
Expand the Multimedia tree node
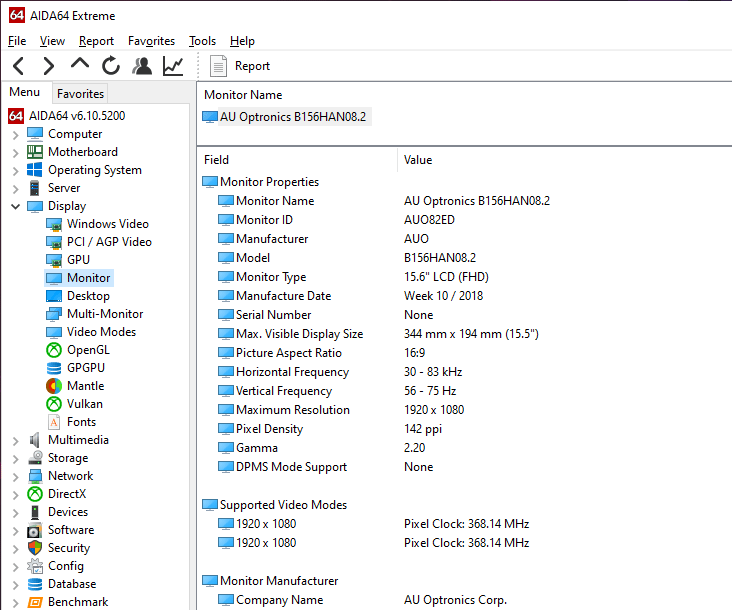(x=15, y=441)
